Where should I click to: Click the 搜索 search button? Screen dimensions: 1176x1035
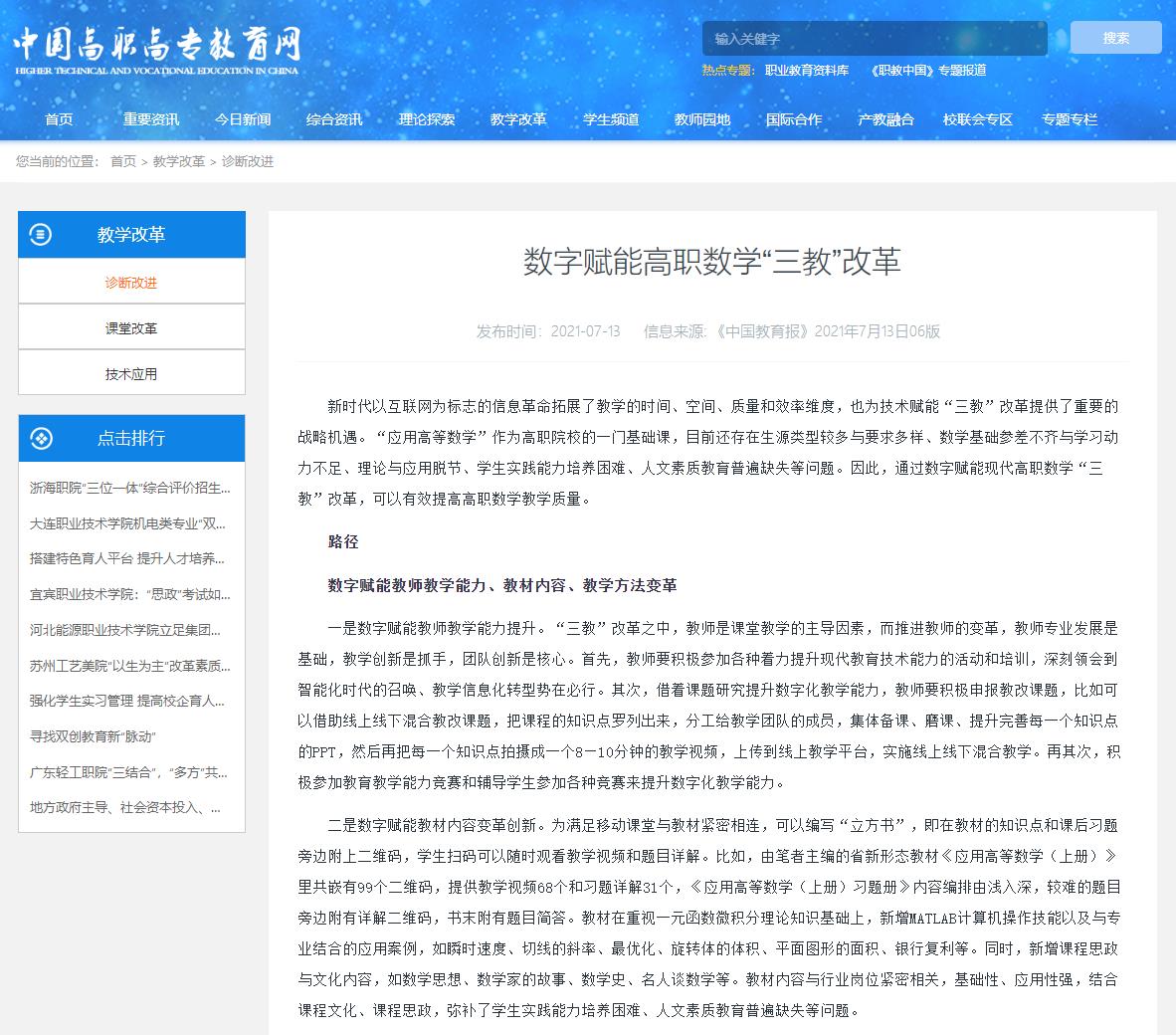(1115, 38)
